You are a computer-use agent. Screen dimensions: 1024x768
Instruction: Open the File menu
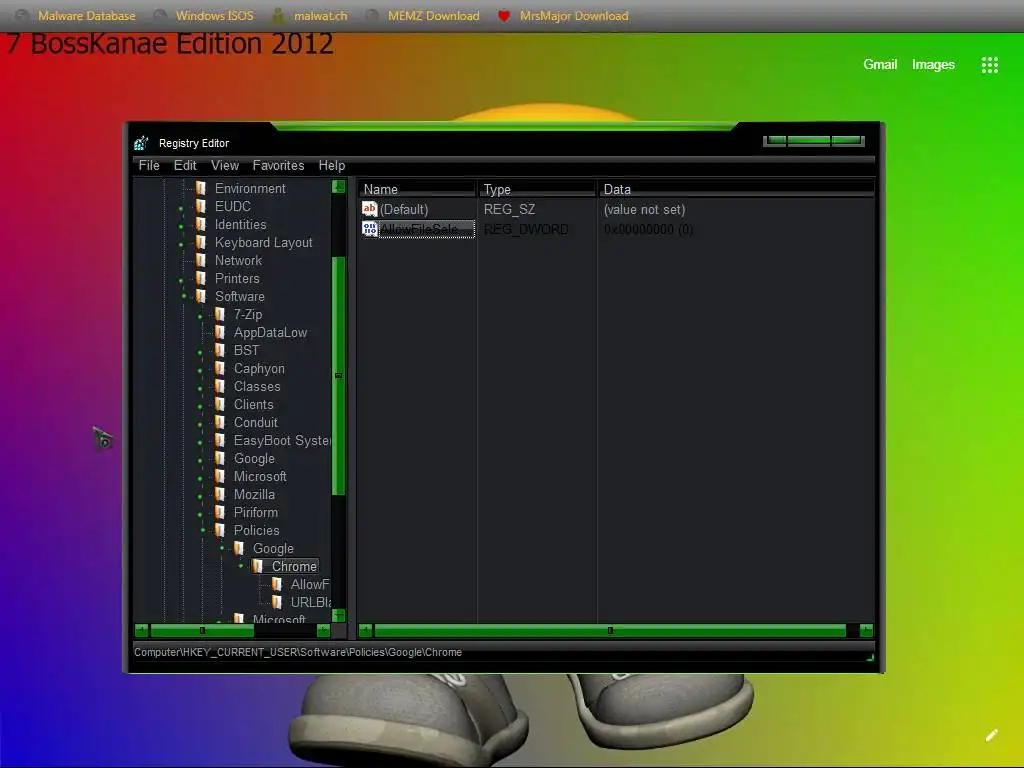149,166
